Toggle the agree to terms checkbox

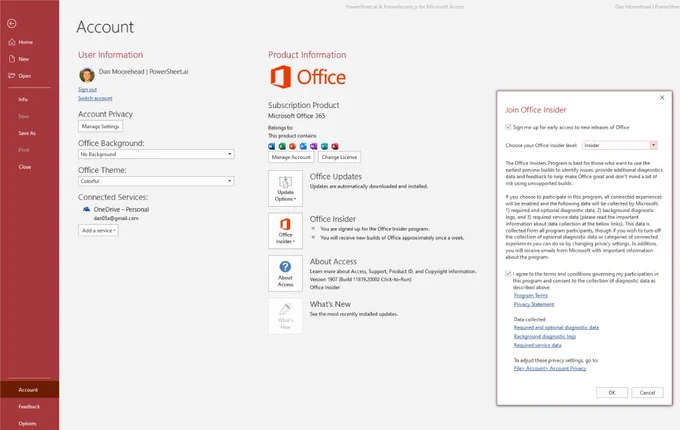tap(508, 274)
